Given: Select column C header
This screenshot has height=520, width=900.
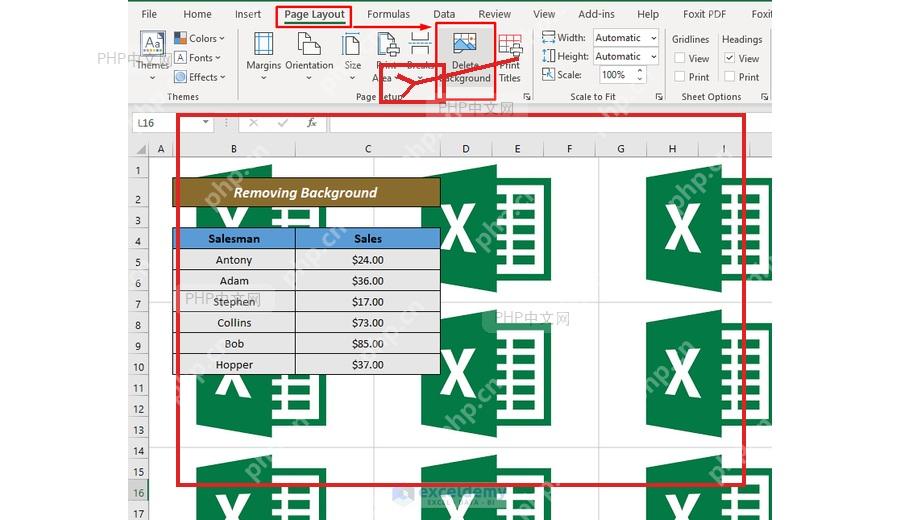Looking at the screenshot, I should pos(368,149).
